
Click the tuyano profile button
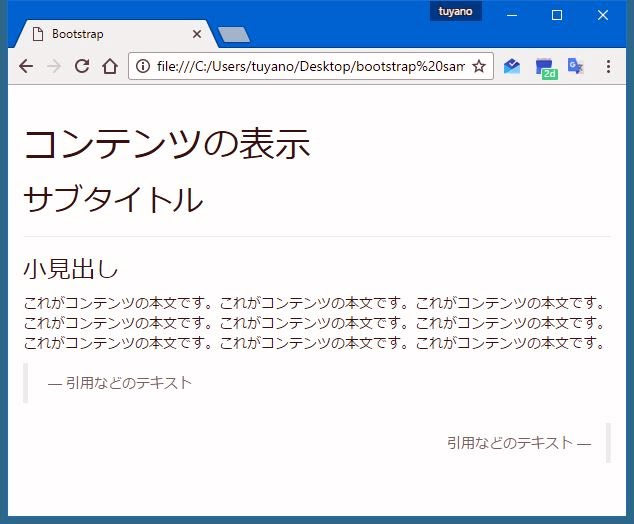coord(456,11)
